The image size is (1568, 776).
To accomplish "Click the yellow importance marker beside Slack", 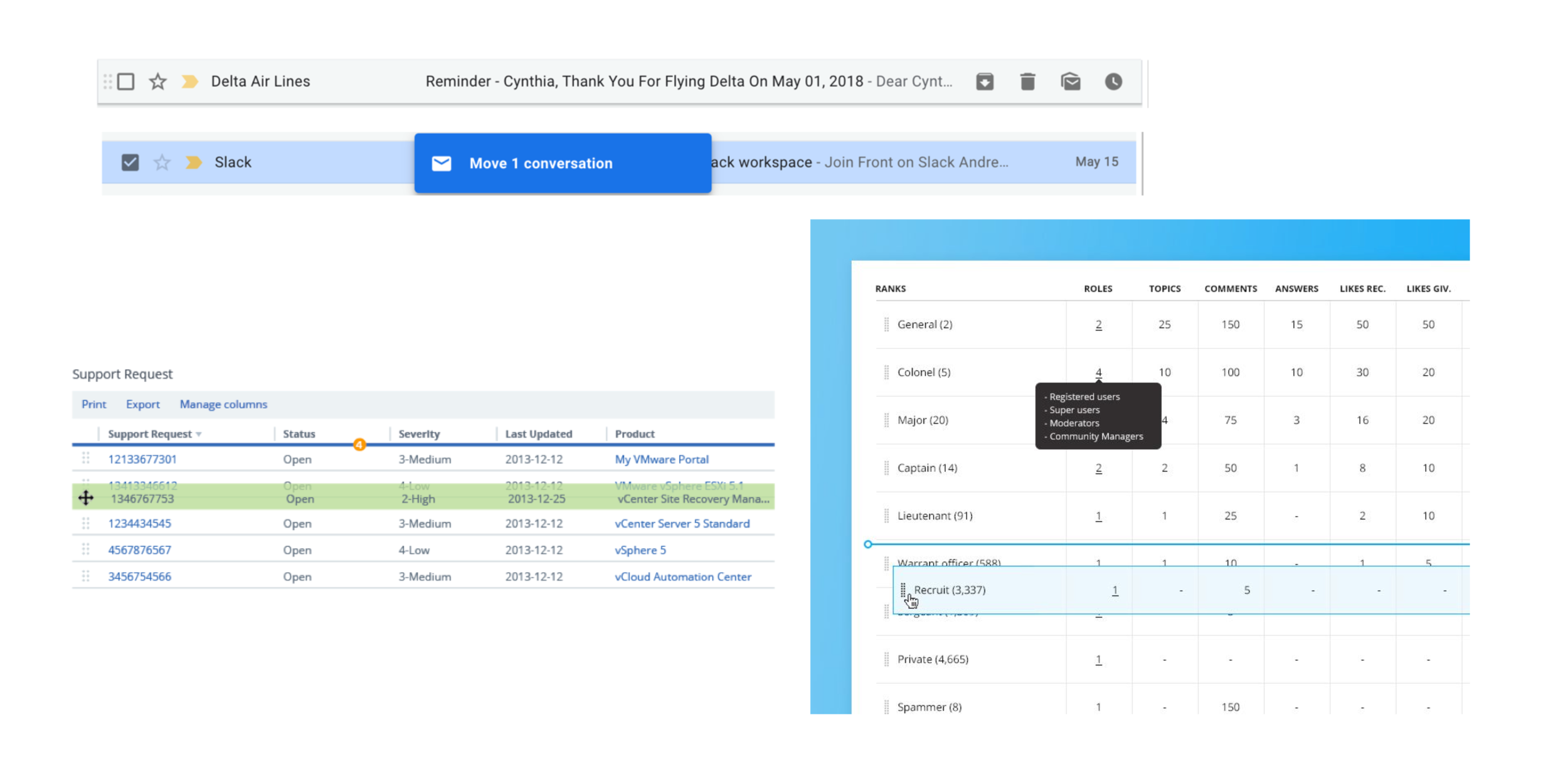I will point(194,162).
